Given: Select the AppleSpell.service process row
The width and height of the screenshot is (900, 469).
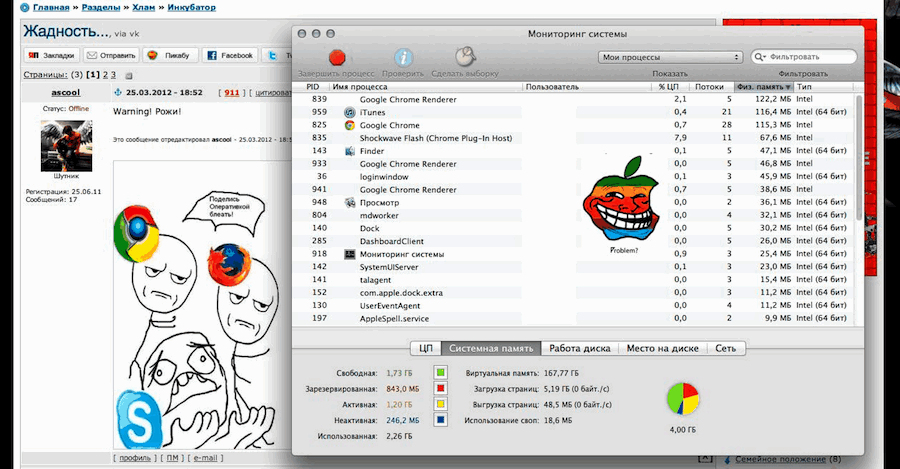Looking at the screenshot, I should click(x=574, y=319).
